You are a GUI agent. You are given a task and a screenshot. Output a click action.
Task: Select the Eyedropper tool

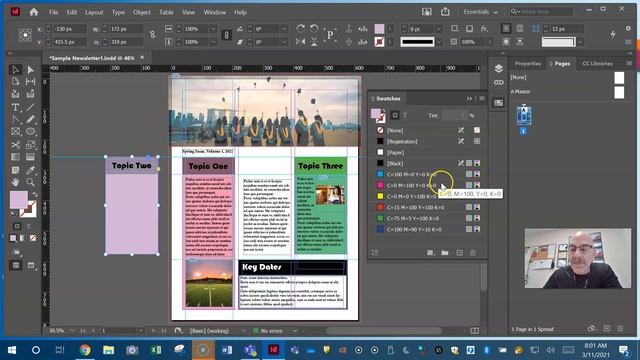[x=31, y=170]
